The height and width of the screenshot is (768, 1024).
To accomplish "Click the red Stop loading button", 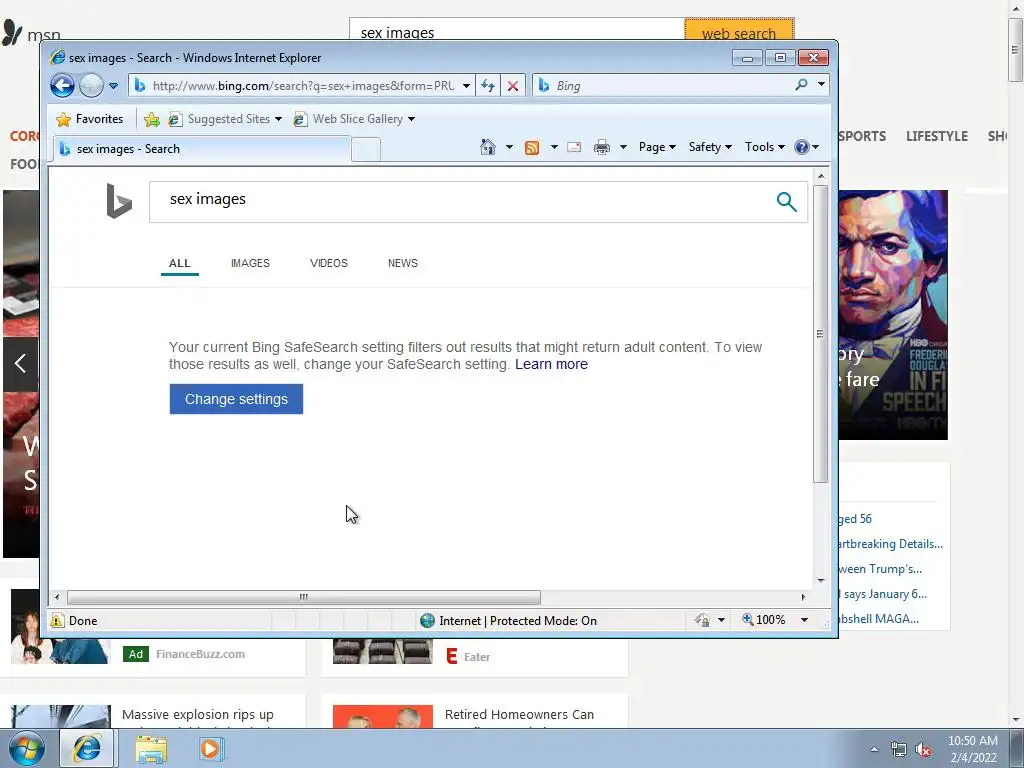I will [x=513, y=86].
